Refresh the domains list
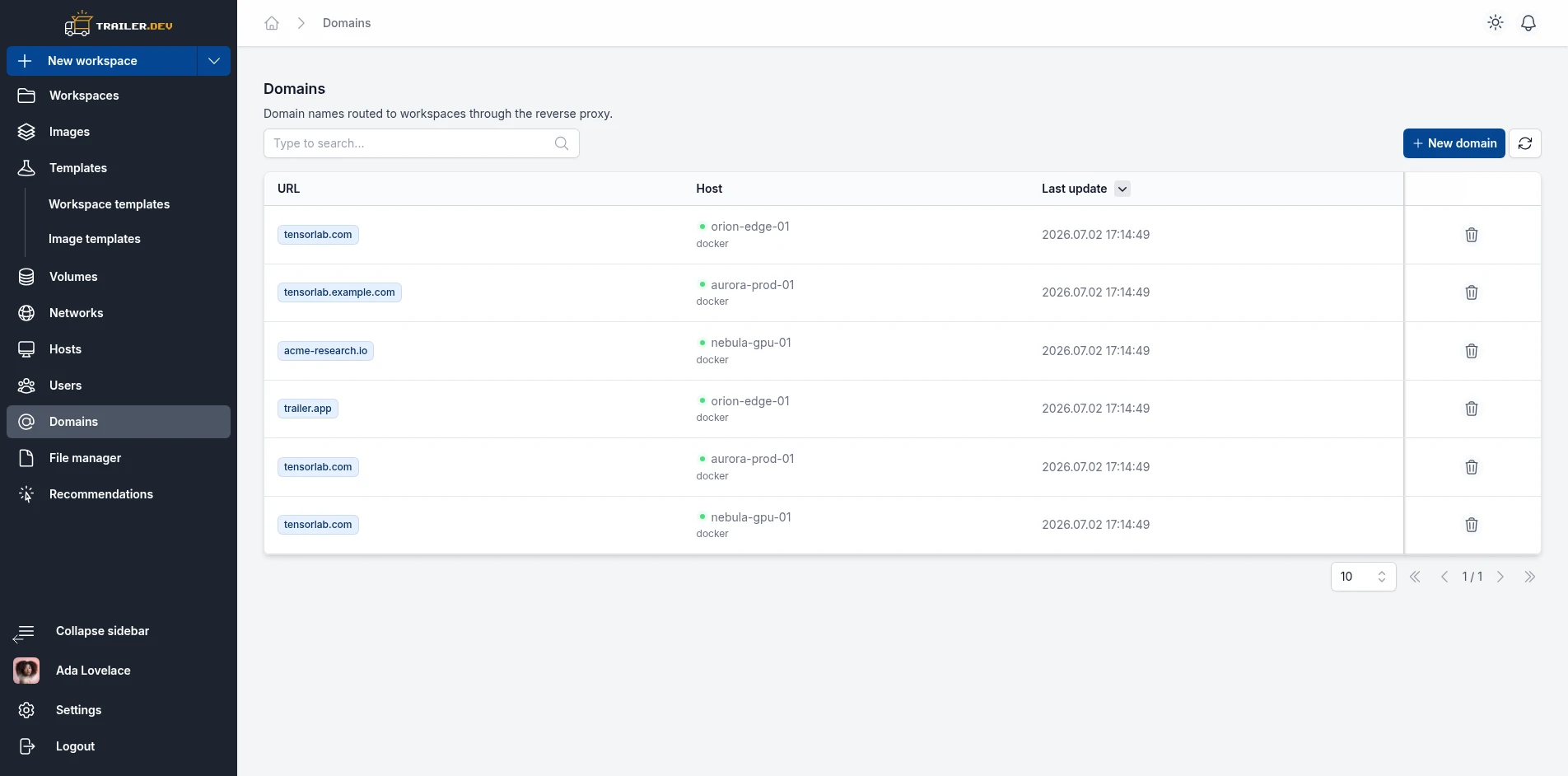1568x776 pixels. [1525, 143]
